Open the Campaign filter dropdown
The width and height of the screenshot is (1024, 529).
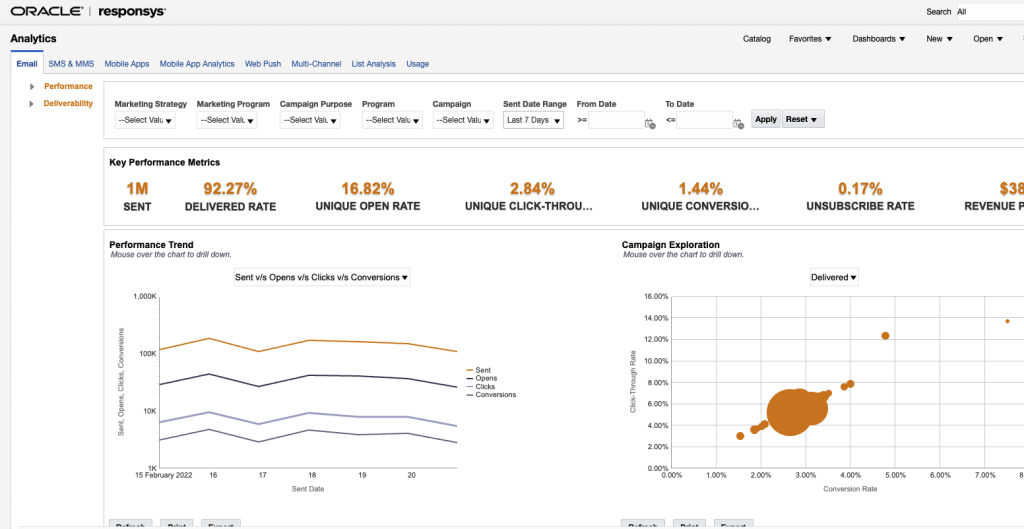pyautogui.click(x=462, y=120)
